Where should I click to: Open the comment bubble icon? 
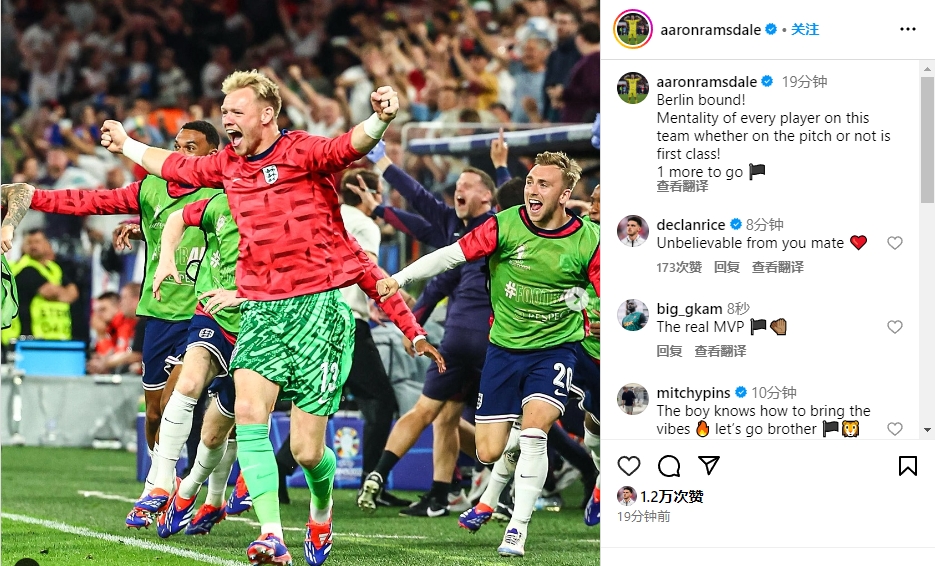point(669,466)
